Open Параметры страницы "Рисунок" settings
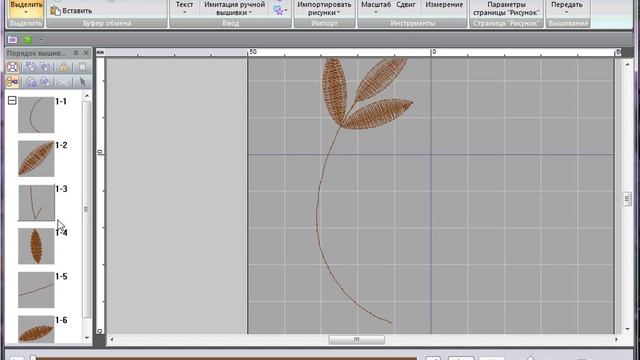 tap(506, 8)
